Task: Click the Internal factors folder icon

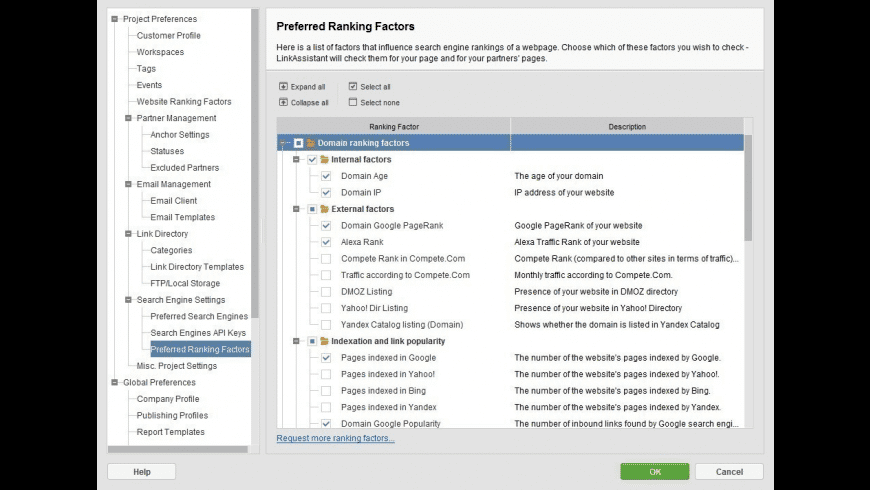Action: [325, 160]
